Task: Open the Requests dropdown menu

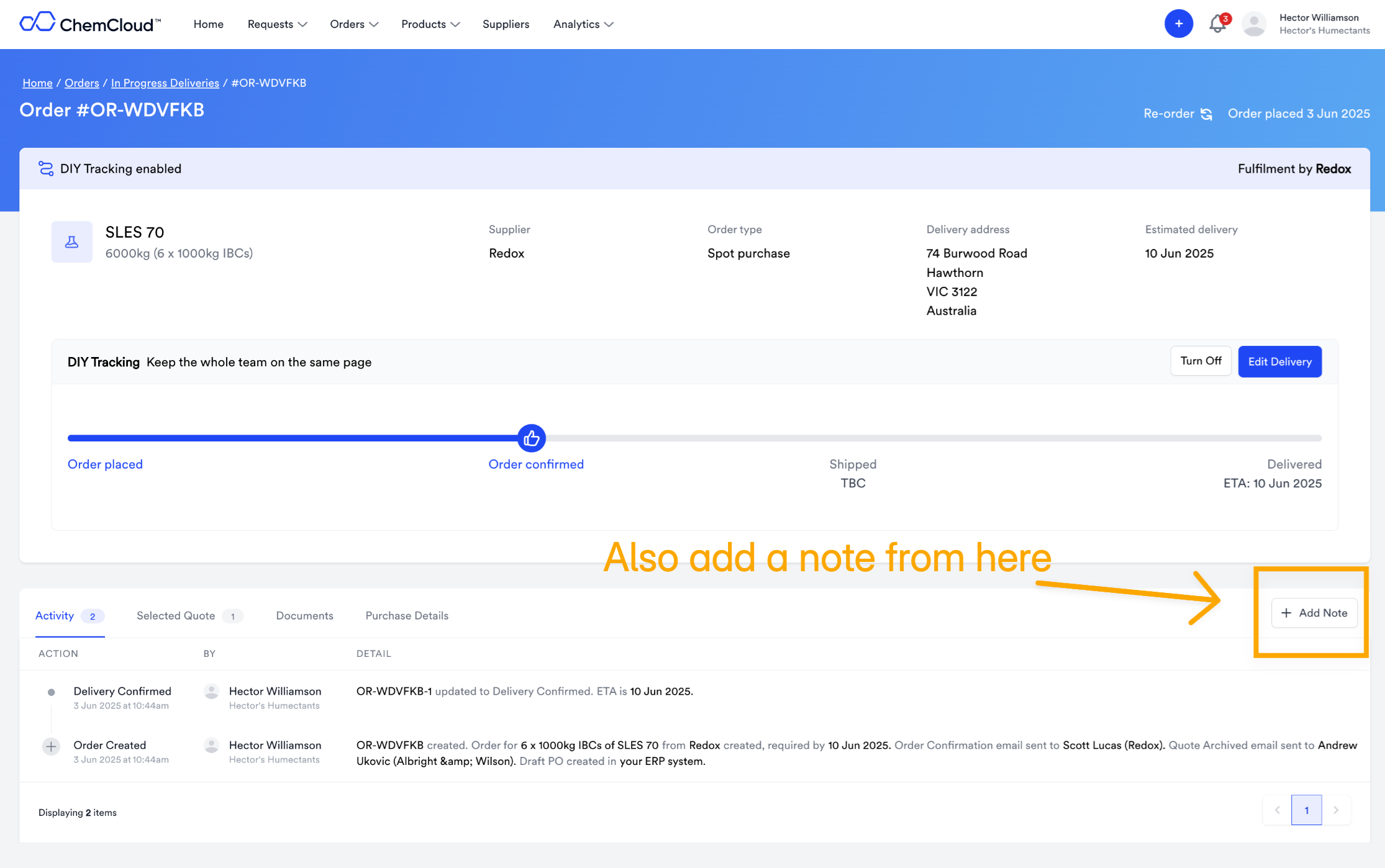Action: (x=277, y=24)
